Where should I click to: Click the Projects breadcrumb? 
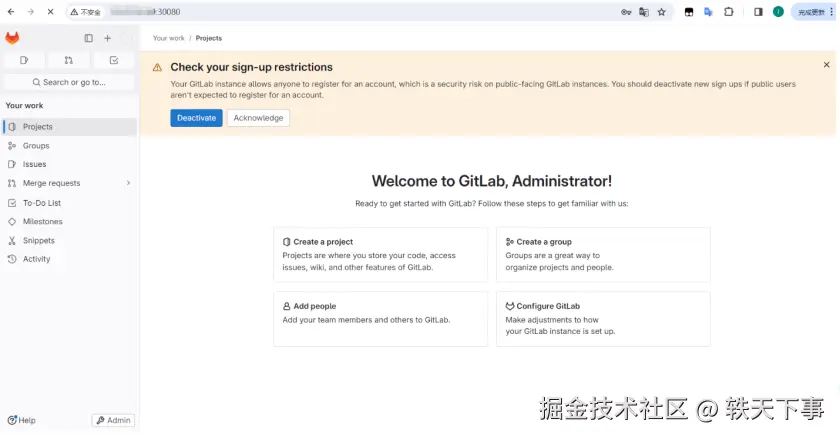tap(208, 38)
